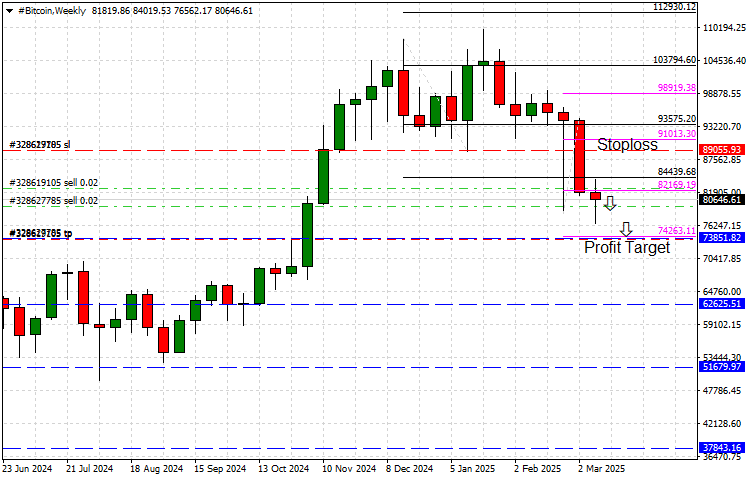Screen dimensions: 748x480
Task: Click the 70417.85 price scale value
Action: click(724, 259)
